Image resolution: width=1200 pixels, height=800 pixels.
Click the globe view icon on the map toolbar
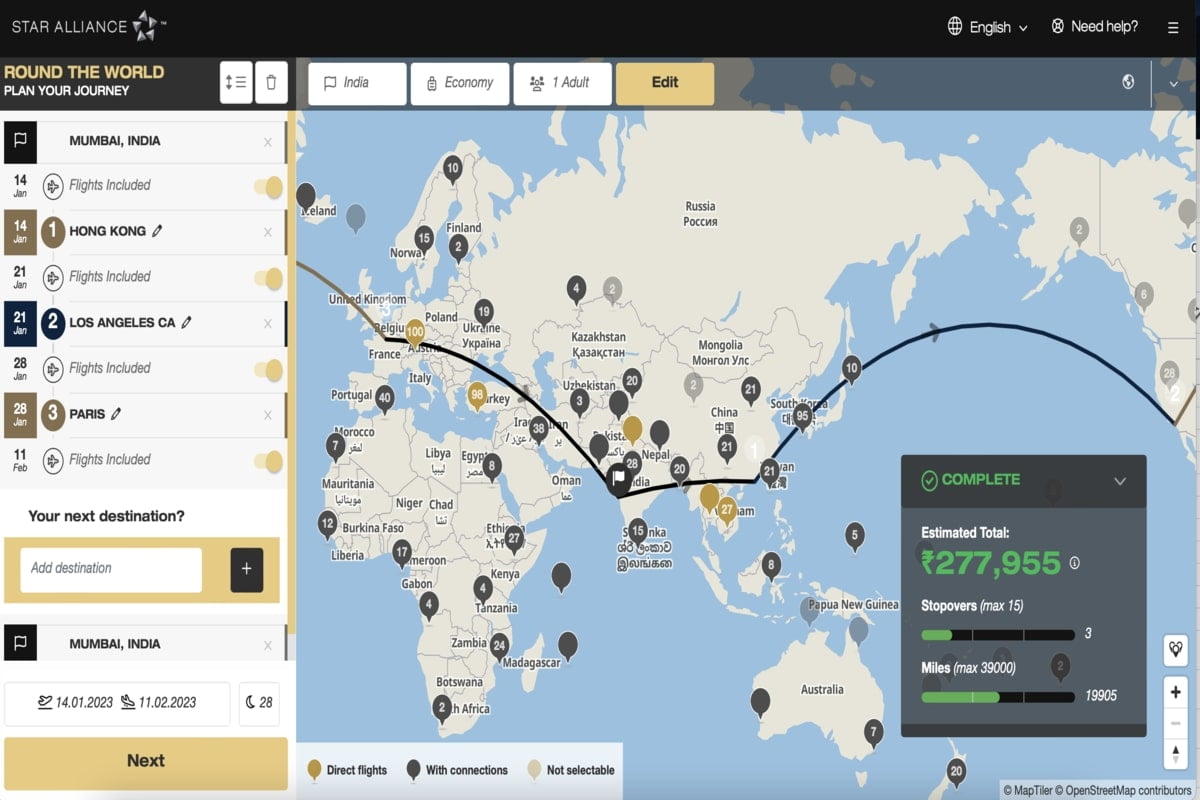point(1128,82)
